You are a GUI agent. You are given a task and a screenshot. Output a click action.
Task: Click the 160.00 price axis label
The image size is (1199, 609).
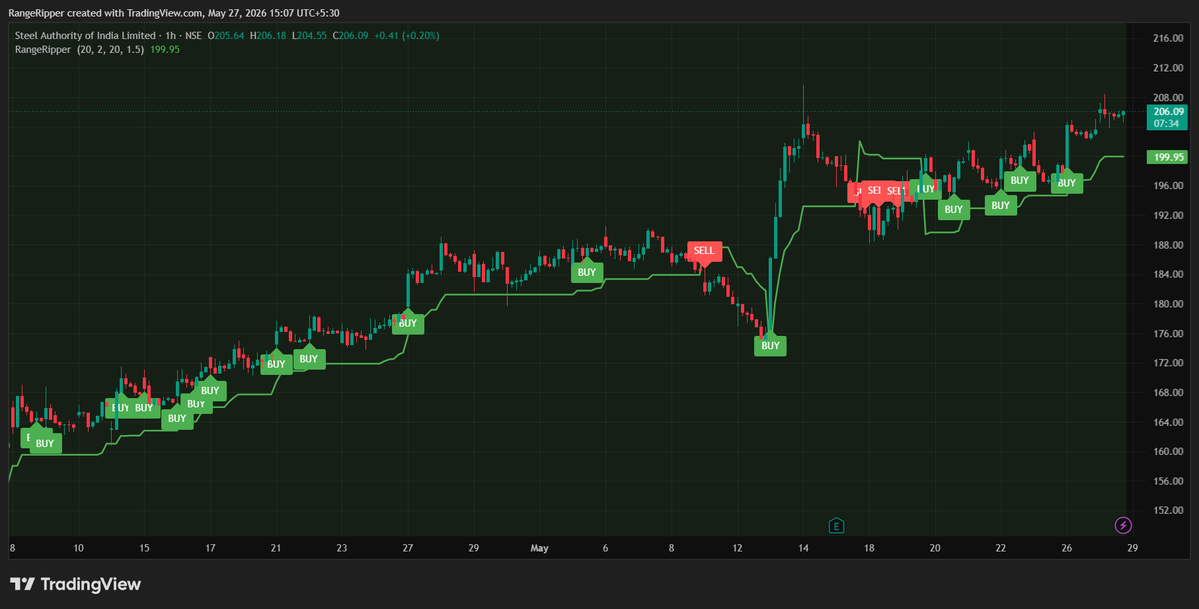[1168, 451]
